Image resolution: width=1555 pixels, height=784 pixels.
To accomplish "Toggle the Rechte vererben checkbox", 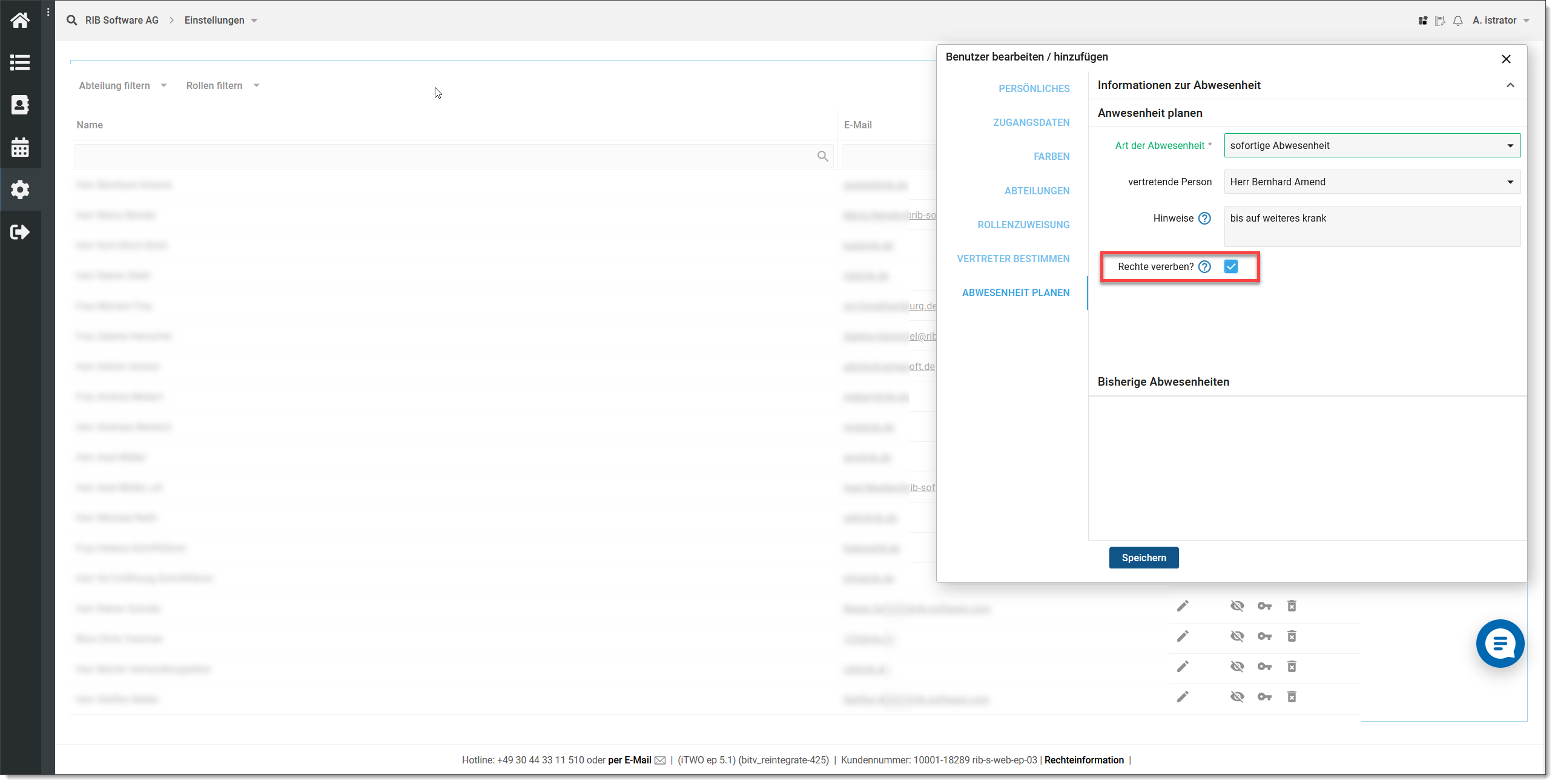I will pyautogui.click(x=1232, y=266).
